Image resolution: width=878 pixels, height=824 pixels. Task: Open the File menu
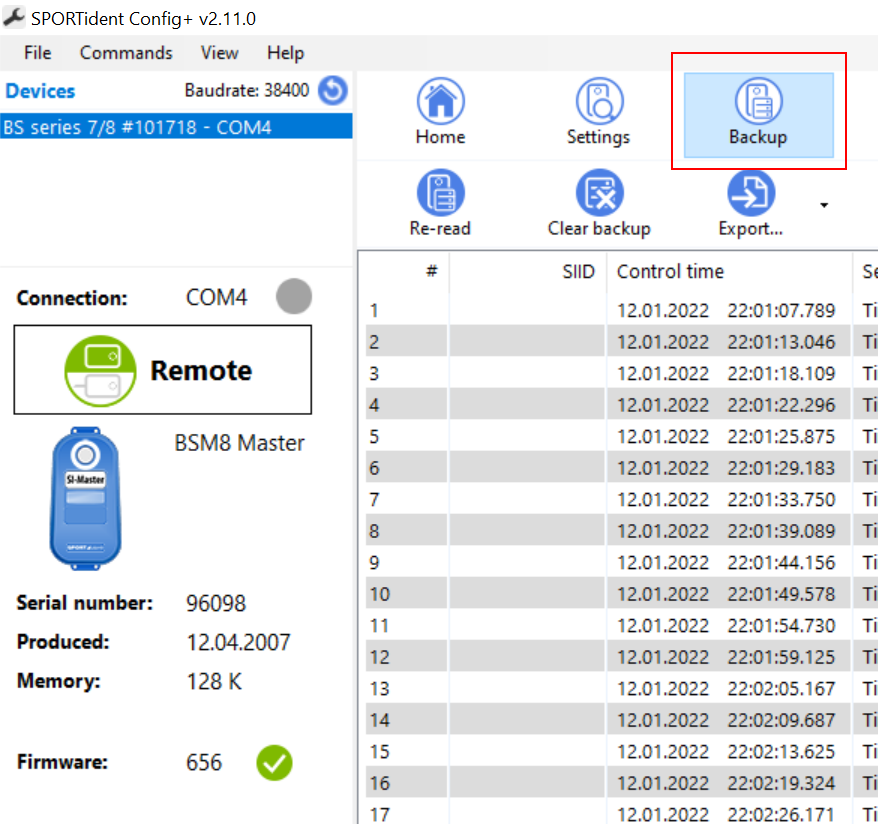(37, 53)
